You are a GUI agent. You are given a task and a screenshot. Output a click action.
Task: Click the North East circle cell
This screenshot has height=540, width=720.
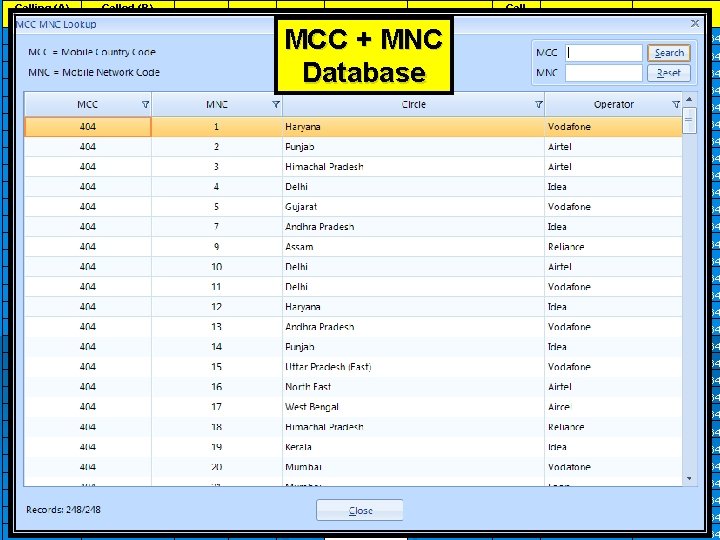pos(413,387)
